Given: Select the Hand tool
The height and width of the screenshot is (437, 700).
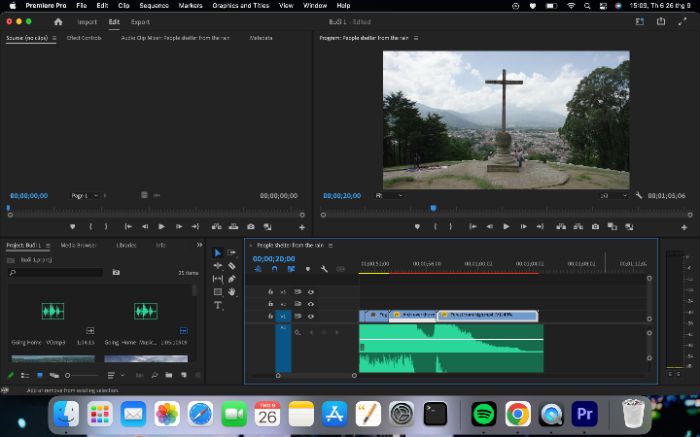Looking at the screenshot, I should [232, 292].
